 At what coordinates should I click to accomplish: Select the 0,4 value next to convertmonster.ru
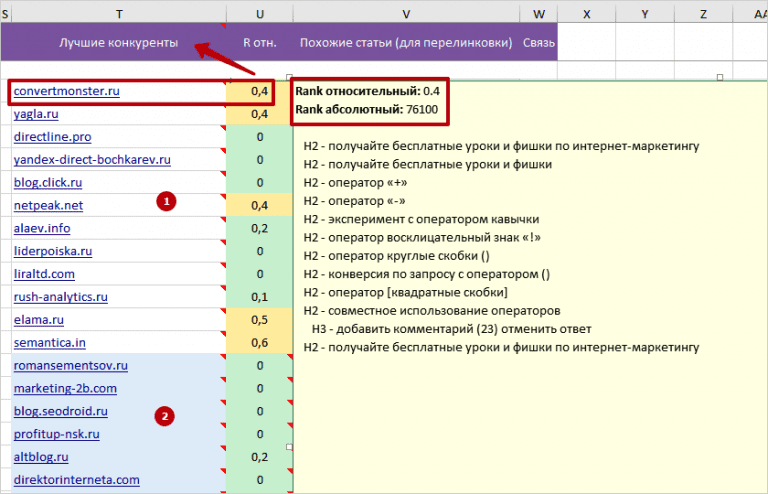point(260,91)
